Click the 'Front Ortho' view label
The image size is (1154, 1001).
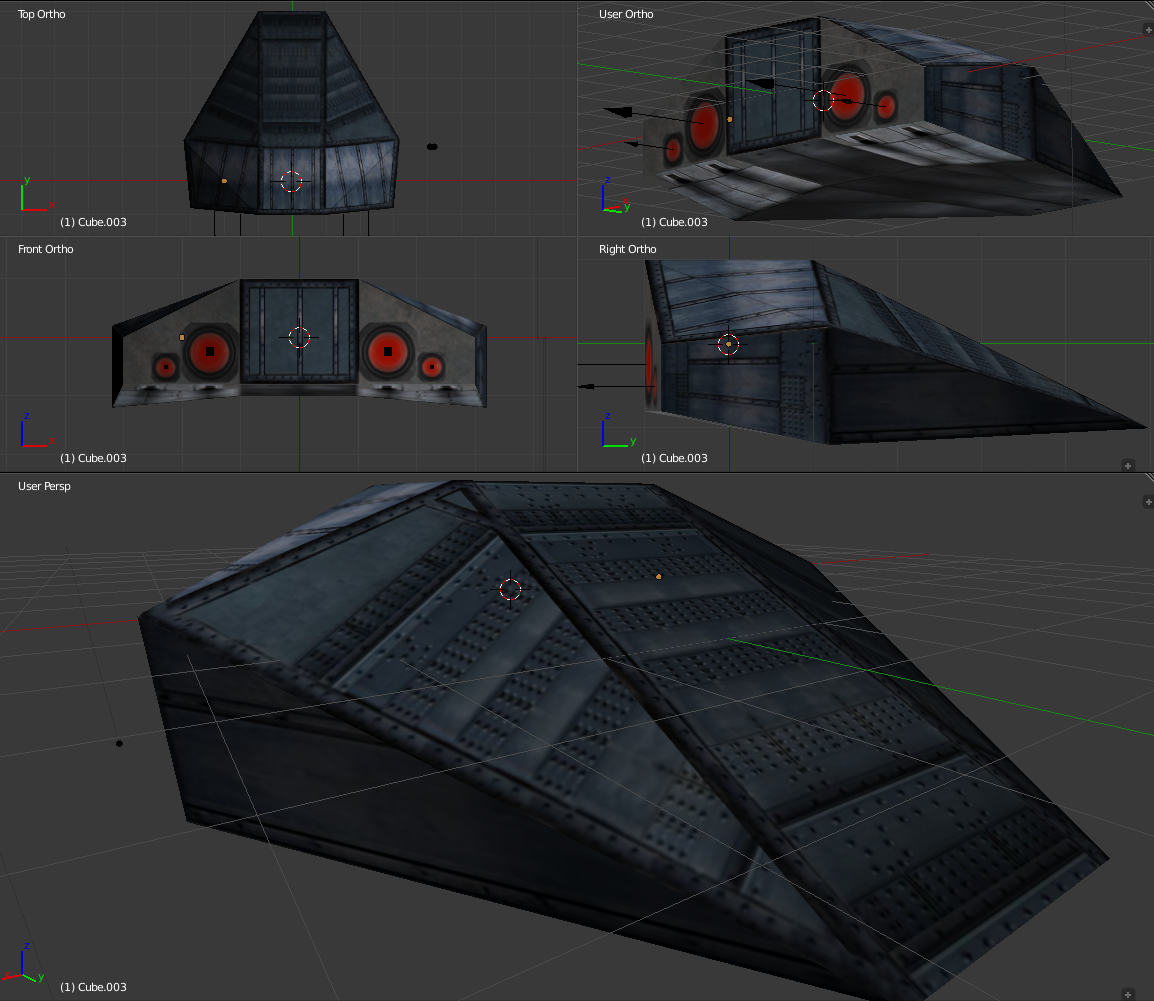pyautogui.click(x=46, y=249)
